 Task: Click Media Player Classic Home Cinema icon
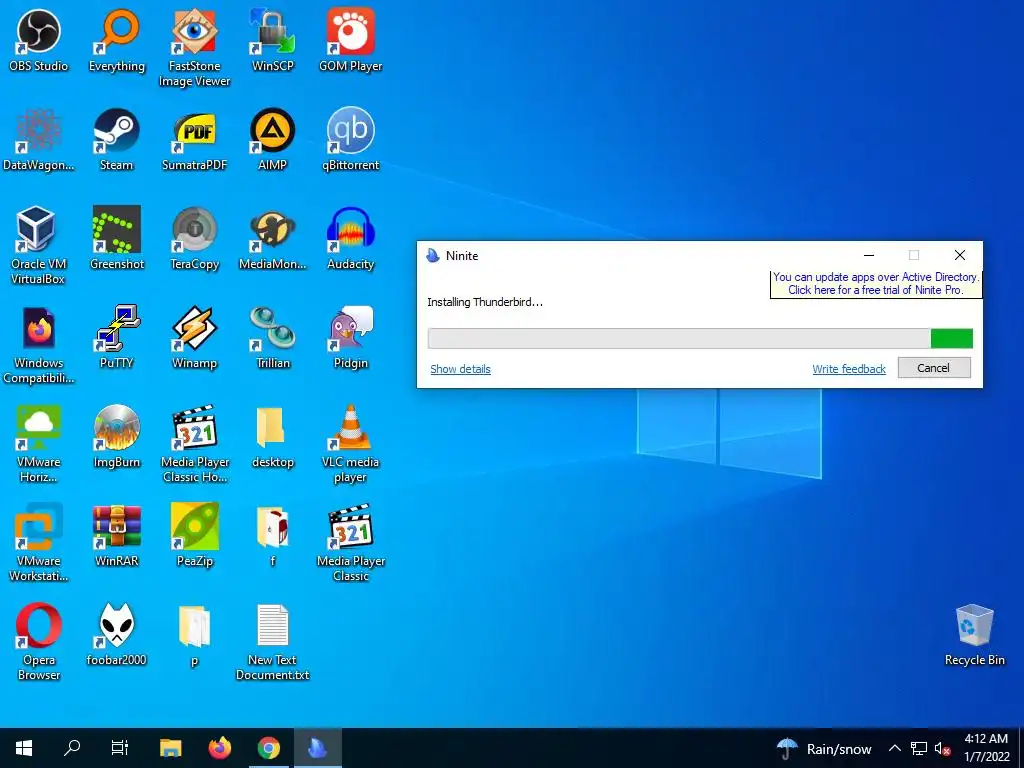point(195,444)
